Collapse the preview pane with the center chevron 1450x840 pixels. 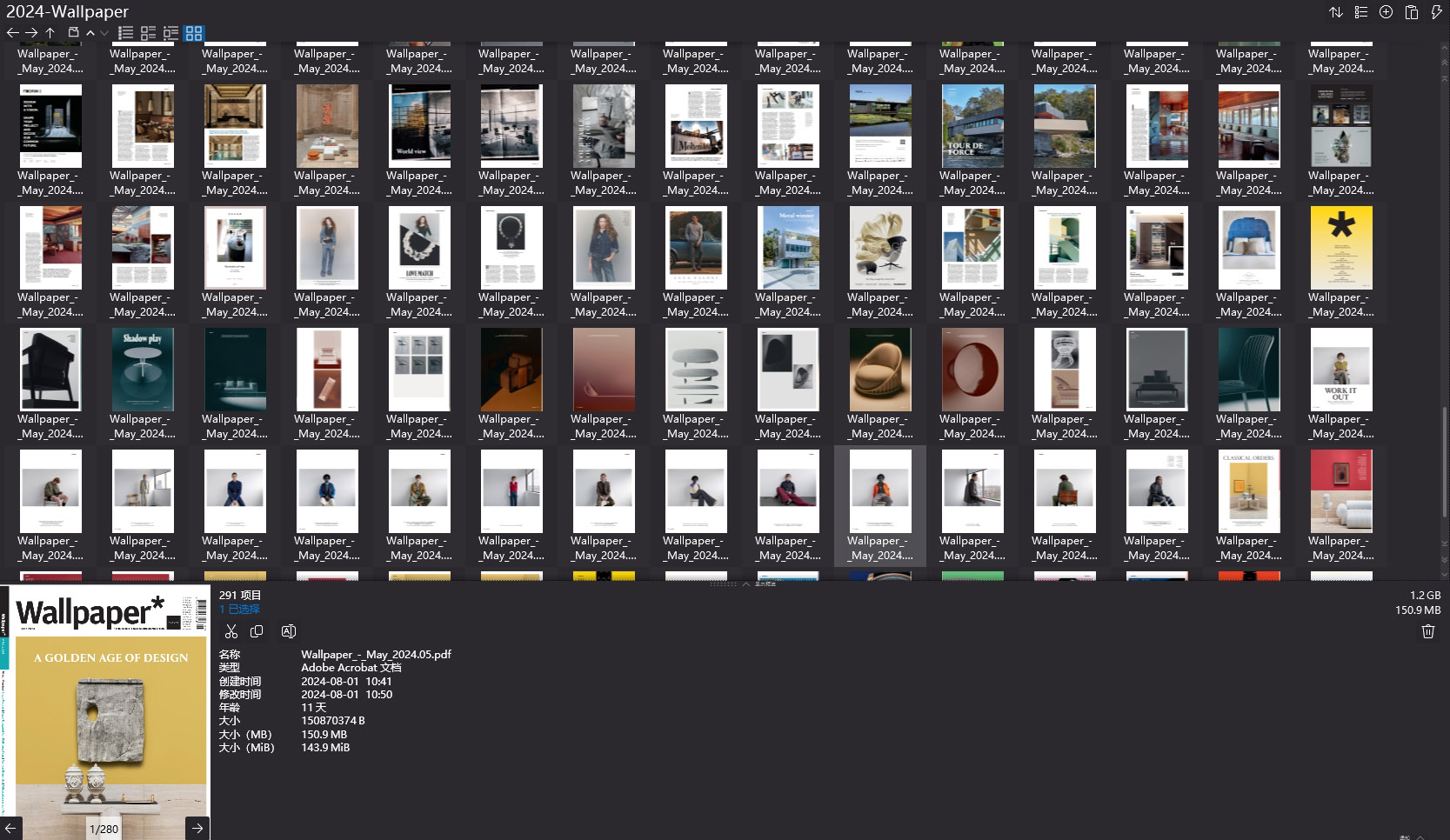(x=745, y=584)
